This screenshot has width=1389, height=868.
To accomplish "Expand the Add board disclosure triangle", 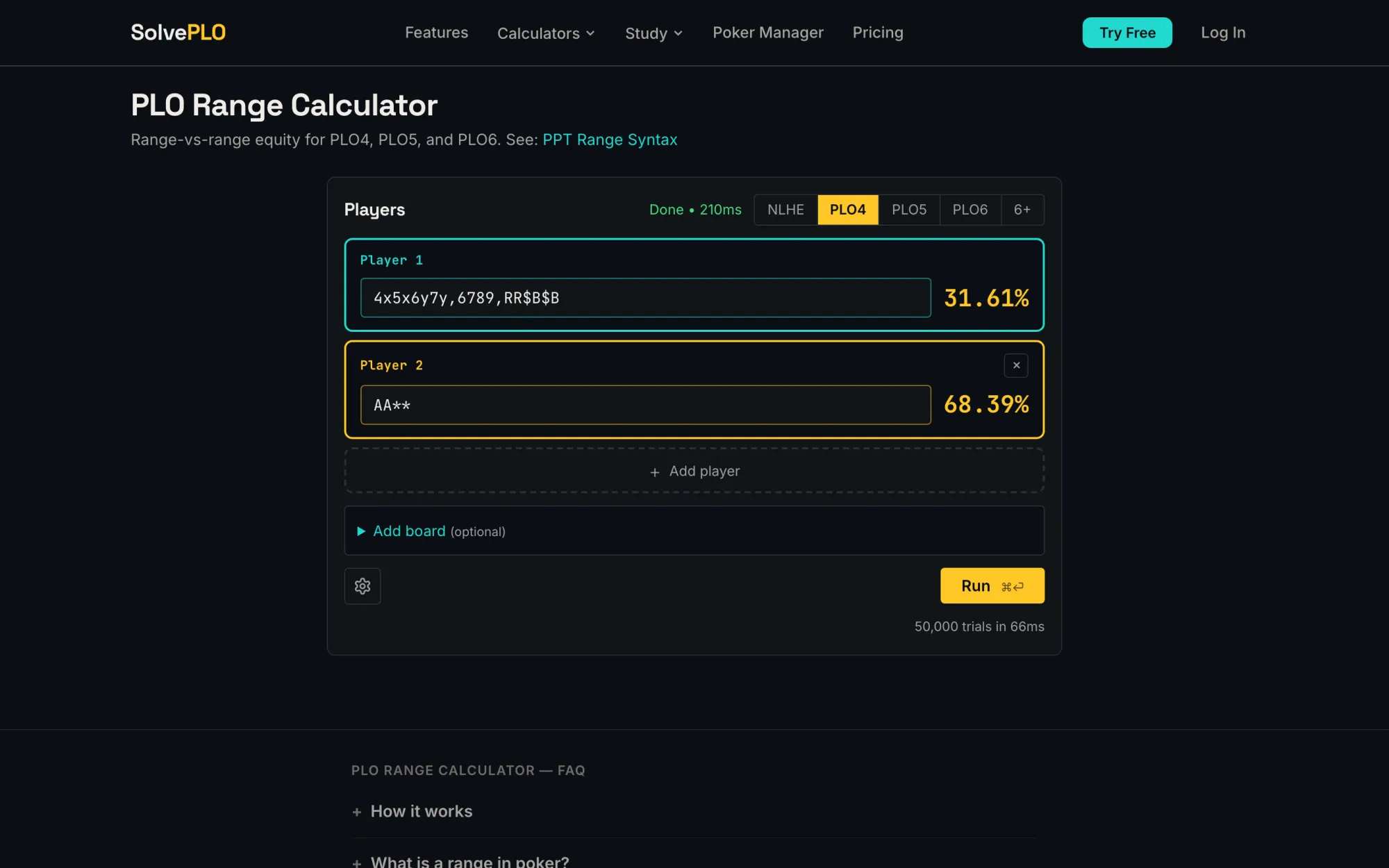I will (361, 531).
